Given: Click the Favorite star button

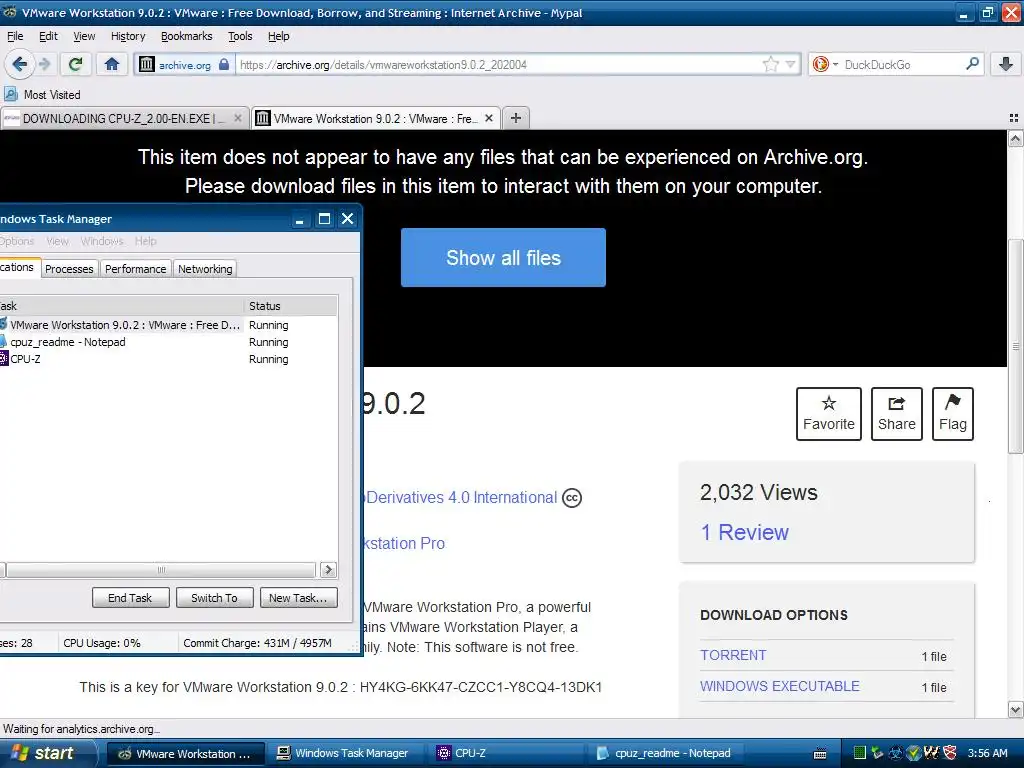Looking at the screenshot, I should [x=828, y=413].
